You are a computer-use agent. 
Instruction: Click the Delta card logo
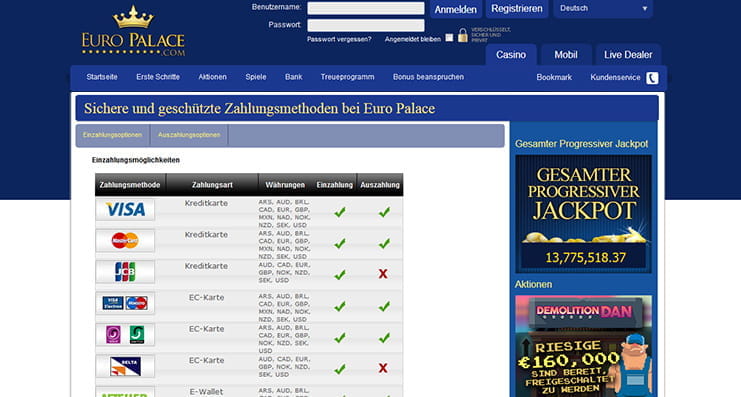pos(125,366)
